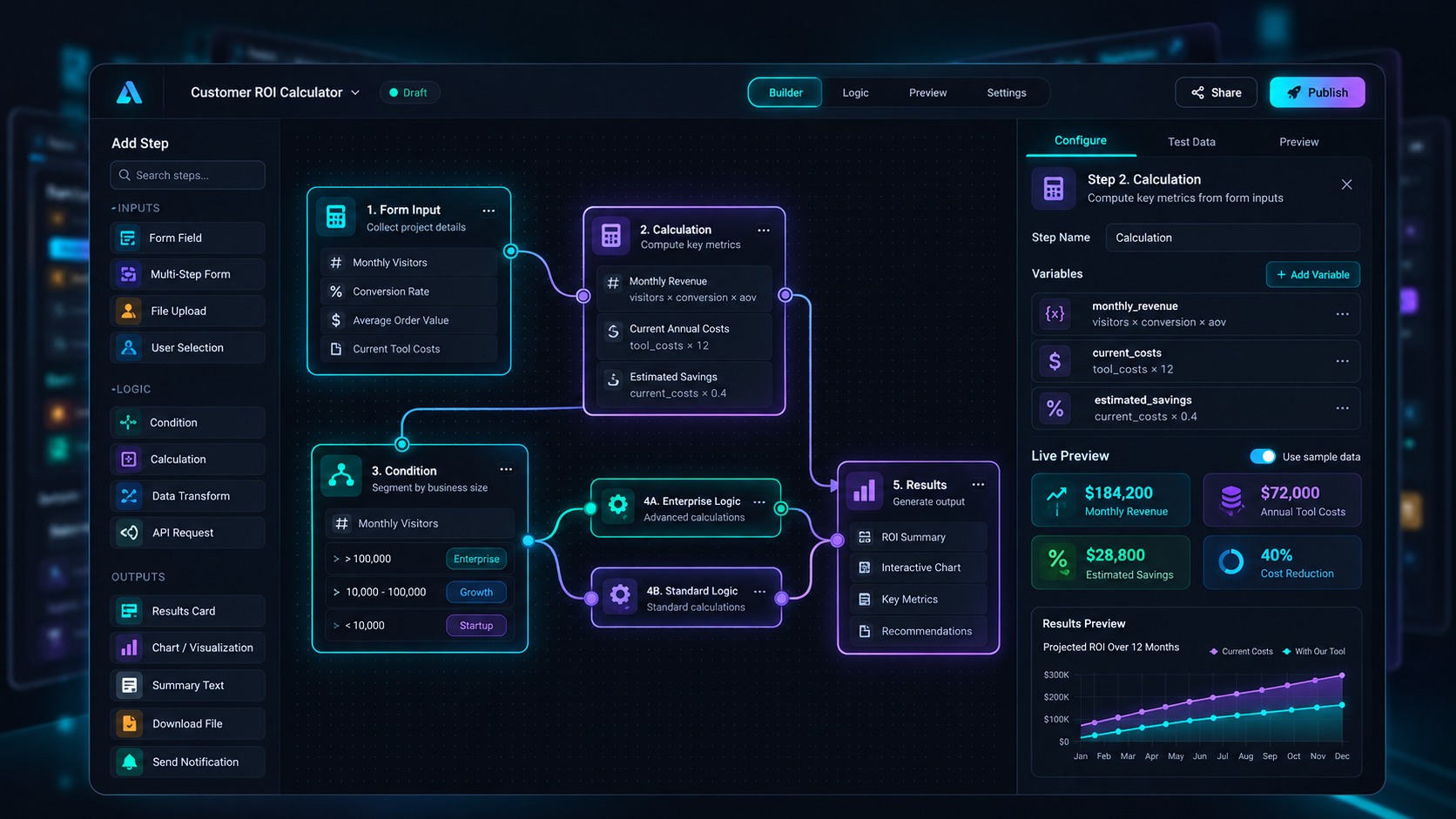Click the Chart / Visualization icon
The width and height of the screenshot is (1456, 819).
[128, 648]
